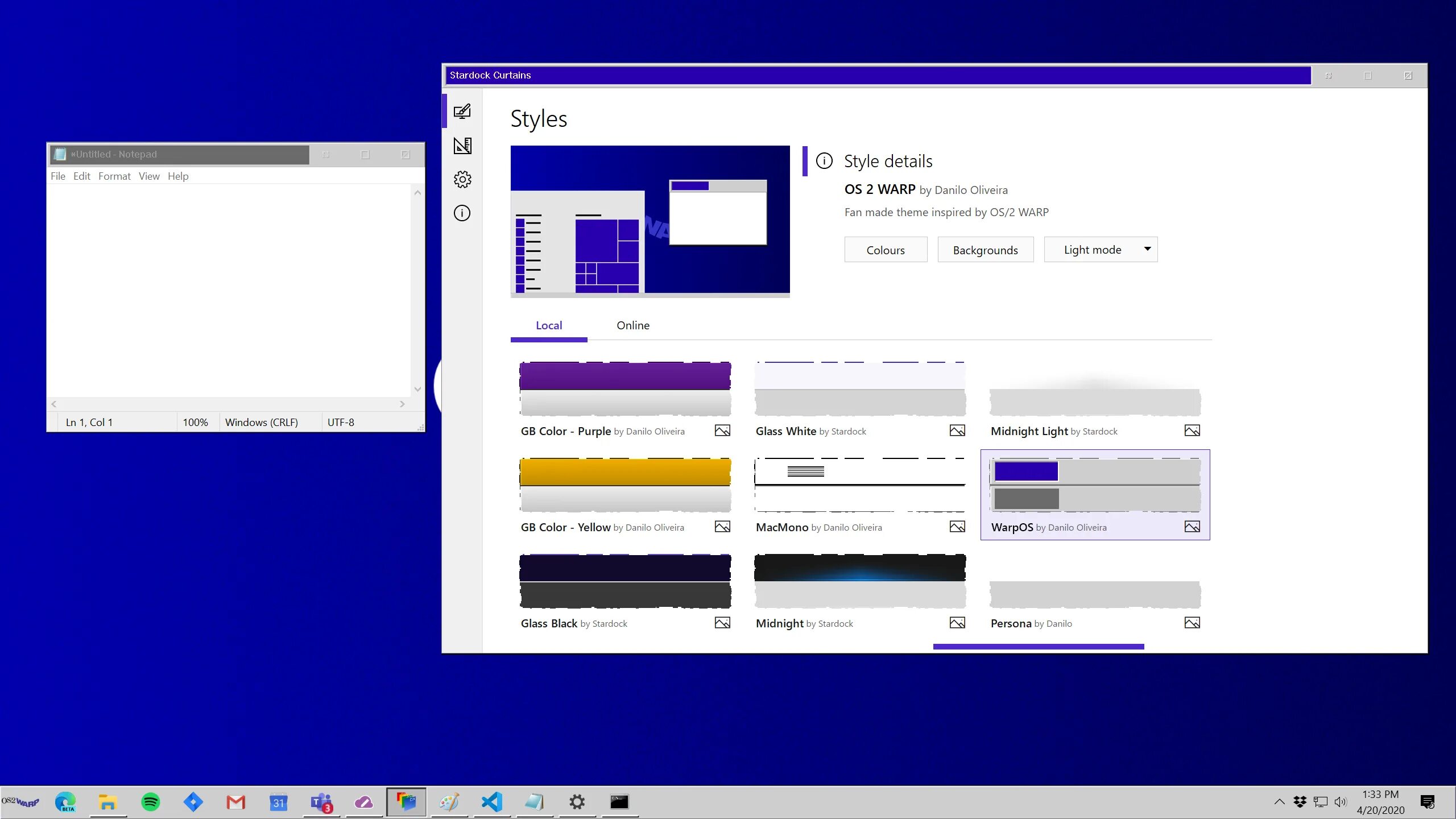Open the Help menu in Notepad
This screenshot has width=1456, height=819.
tap(178, 176)
